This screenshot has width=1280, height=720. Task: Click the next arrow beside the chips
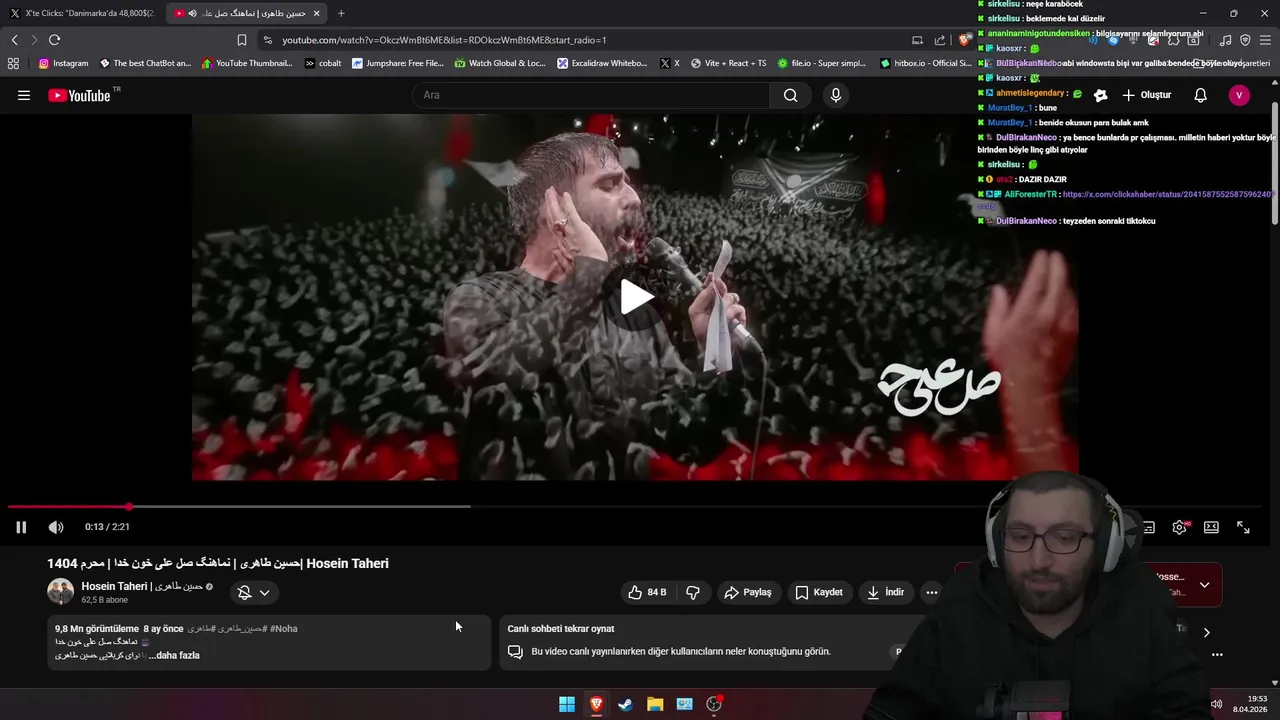pos(1206,632)
